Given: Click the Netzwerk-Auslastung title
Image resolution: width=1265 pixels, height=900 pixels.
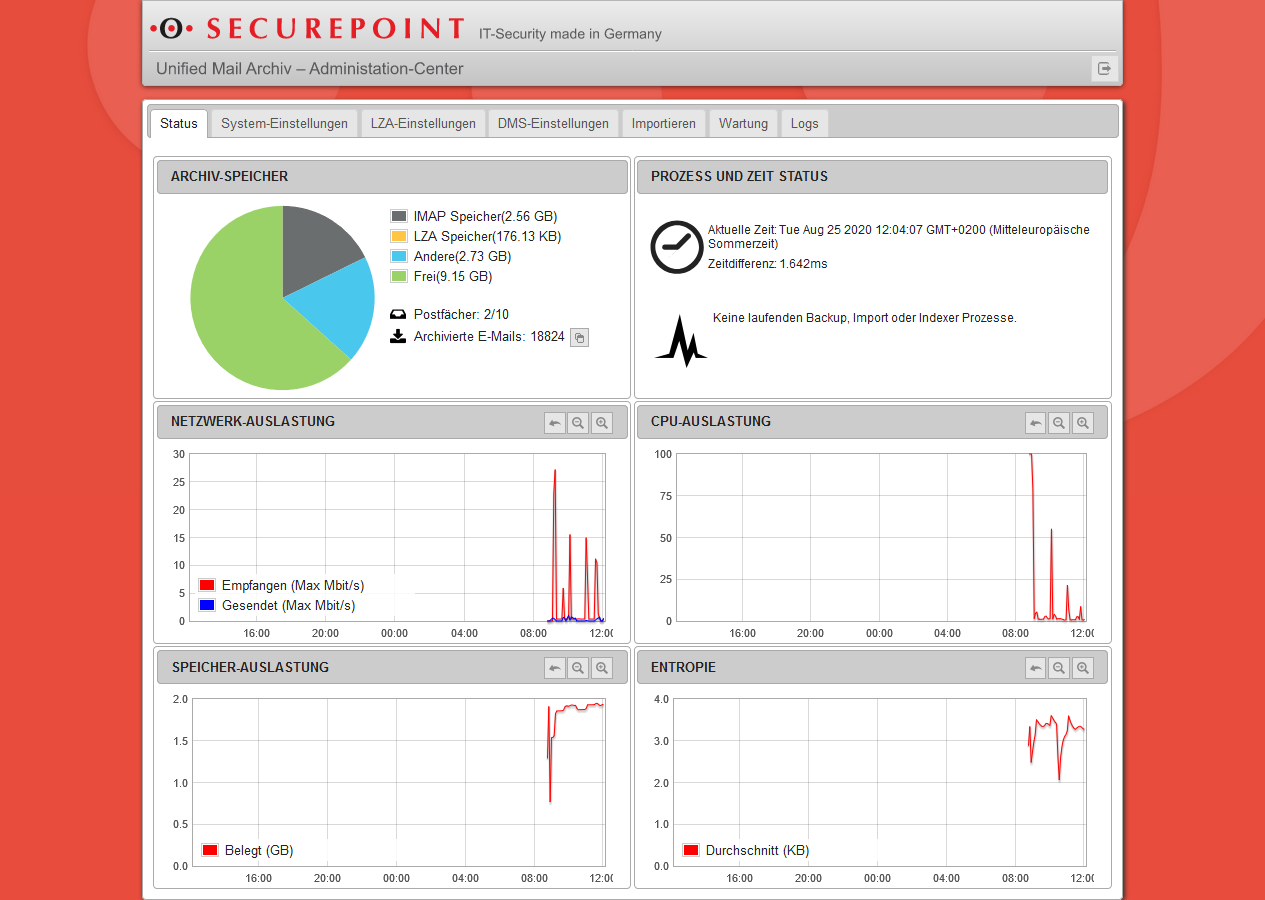Looking at the screenshot, I should tap(253, 421).
